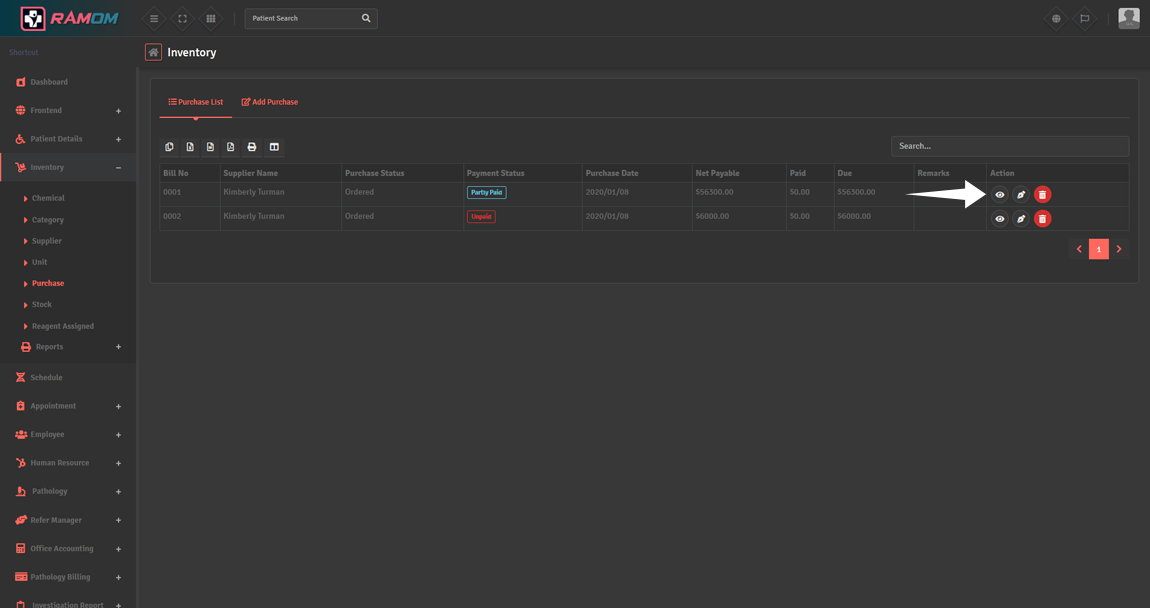Click the table Search field
Viewport: 1150px width, 608px height.
pos(1009,146)
